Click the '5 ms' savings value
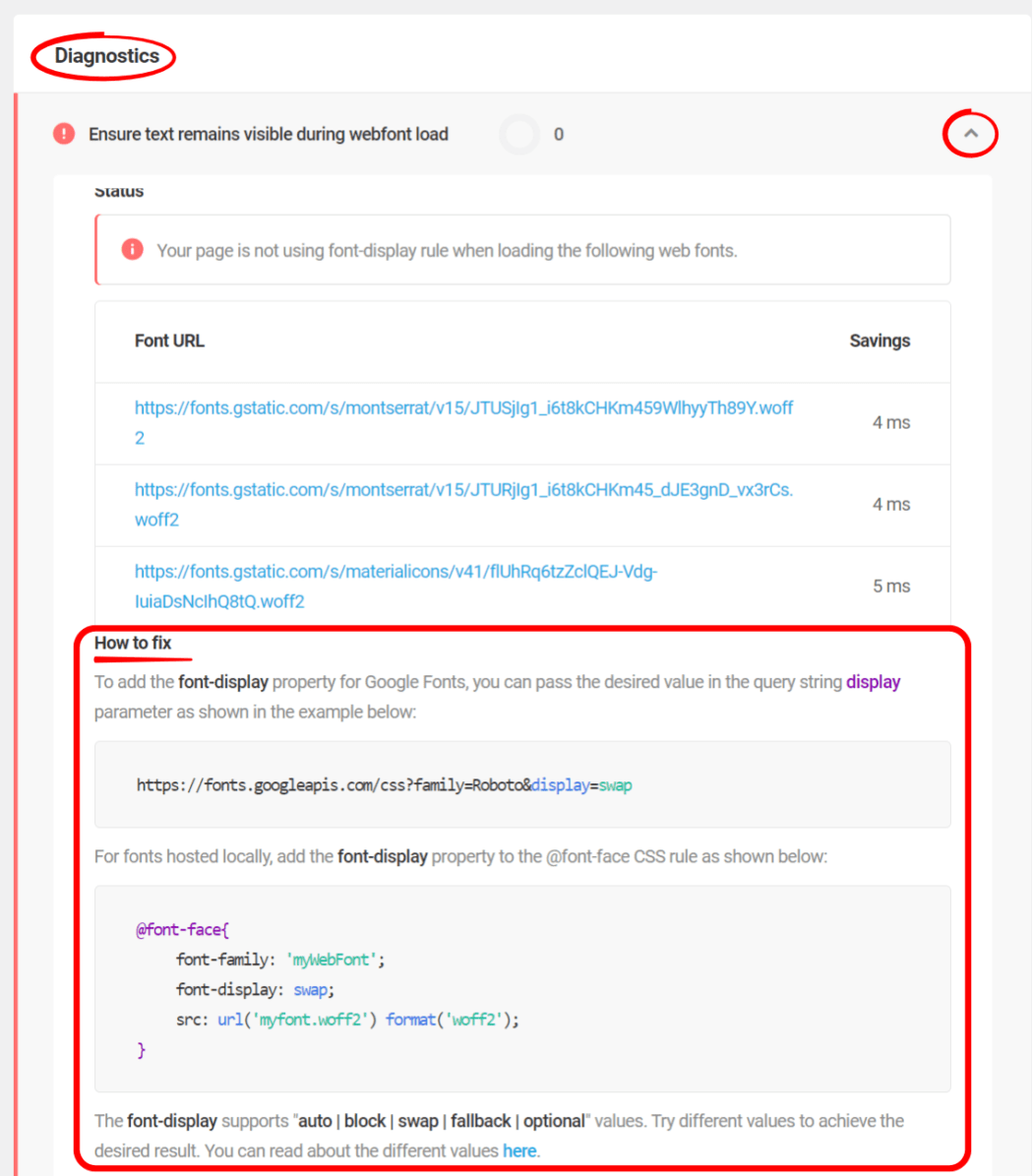The image size is (1033, 1176). 891,586
